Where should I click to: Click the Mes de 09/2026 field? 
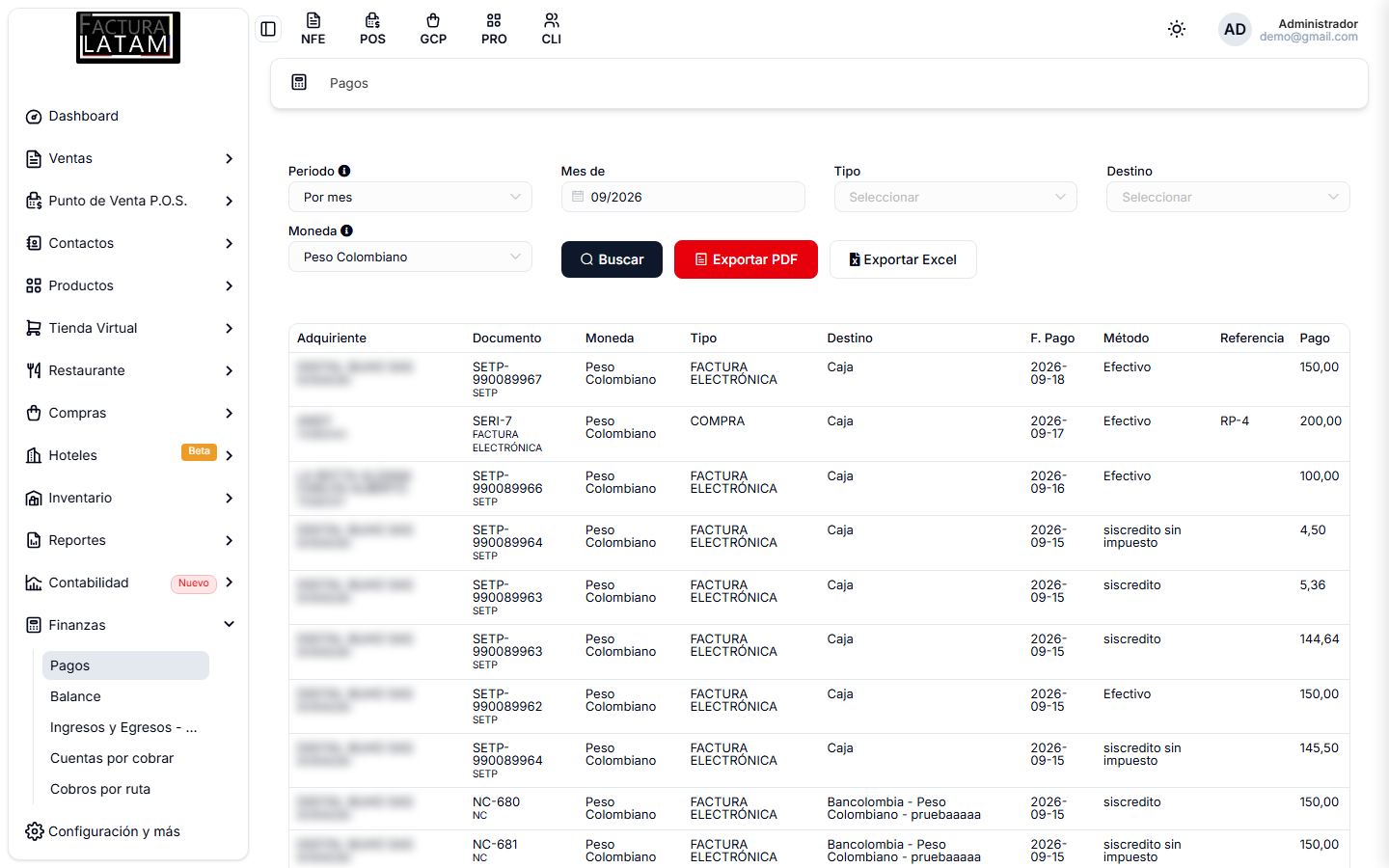point(683,197)
